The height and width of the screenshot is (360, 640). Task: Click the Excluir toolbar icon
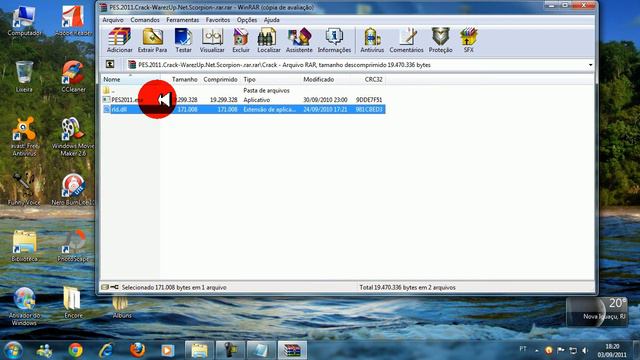point(241,40)
